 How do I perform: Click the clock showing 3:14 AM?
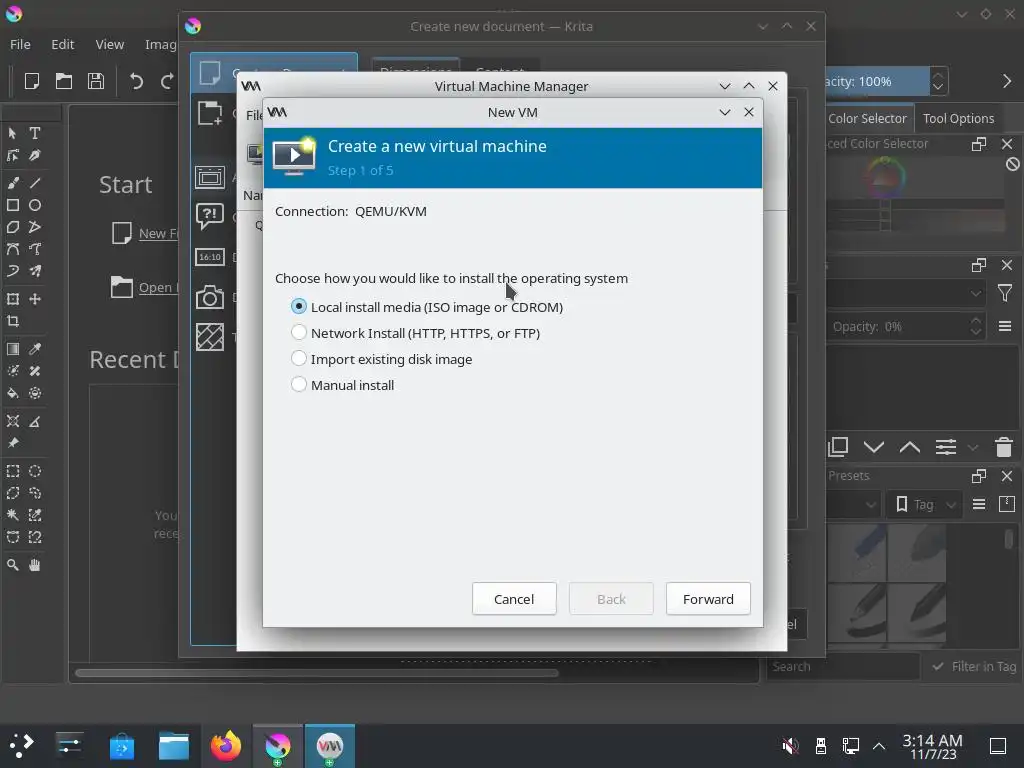[x=933, y=746]
